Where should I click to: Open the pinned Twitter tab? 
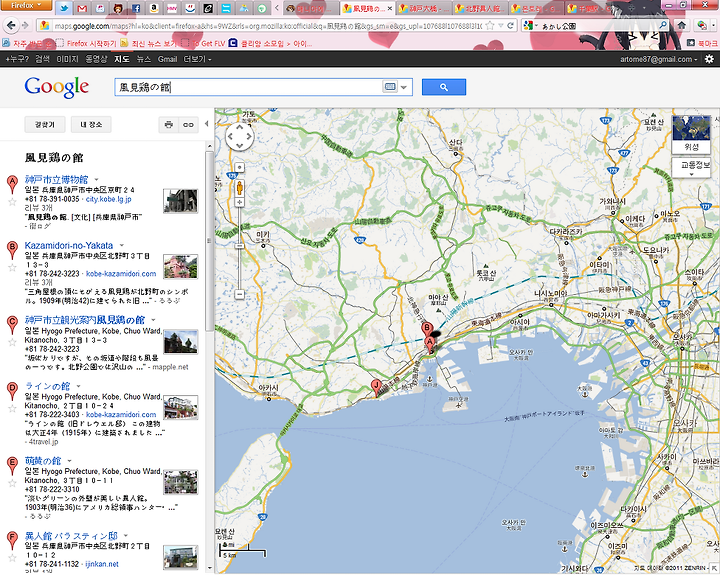pos(64,8)
